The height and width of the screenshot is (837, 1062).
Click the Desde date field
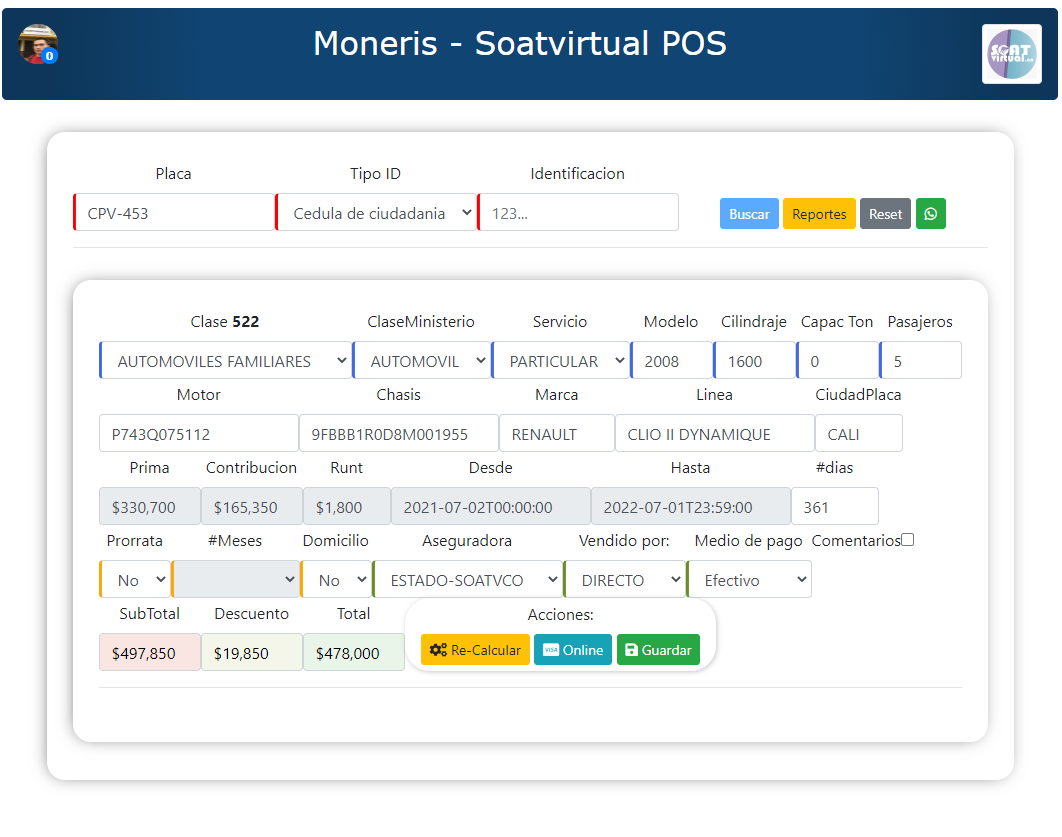click(x=490, y=507)
